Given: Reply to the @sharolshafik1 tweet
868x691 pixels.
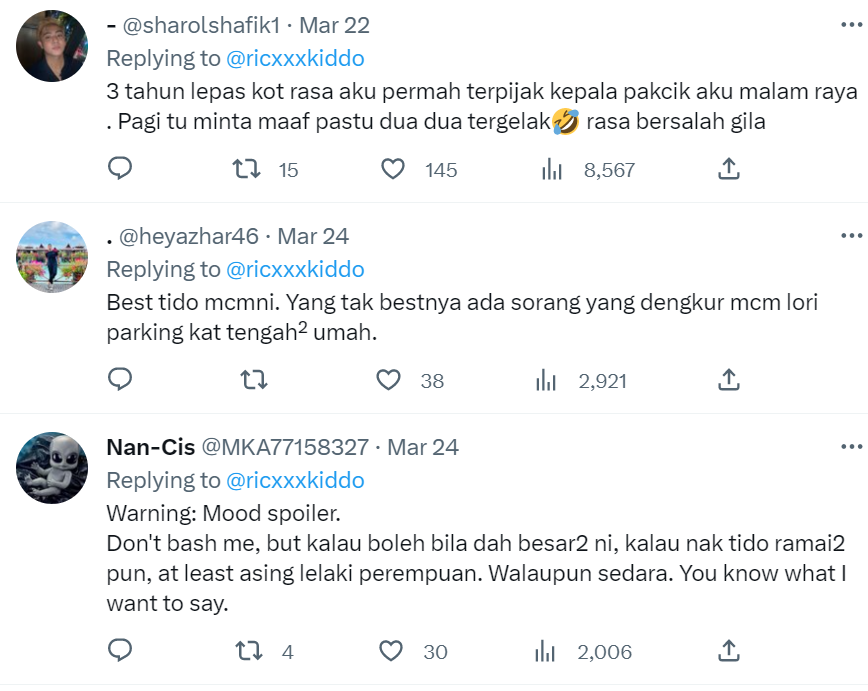Looking at the screenshot, I should click(120, 169).
